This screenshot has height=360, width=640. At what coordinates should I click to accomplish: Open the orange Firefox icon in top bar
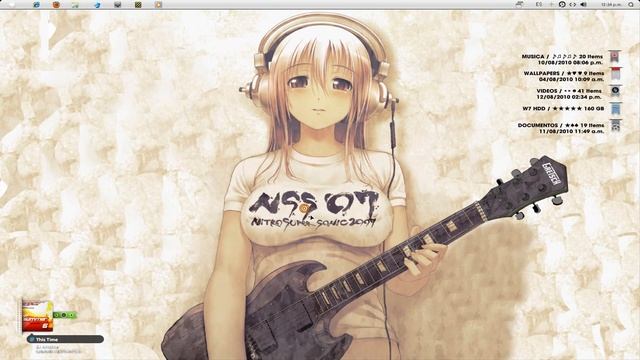tap(56, 4)
